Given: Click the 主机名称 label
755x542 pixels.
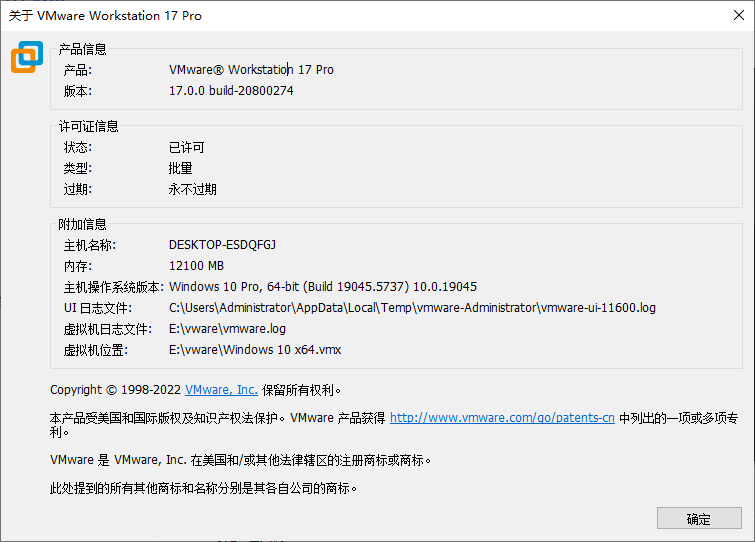Looking at the screenshot, I should click(x=90, y=245).
